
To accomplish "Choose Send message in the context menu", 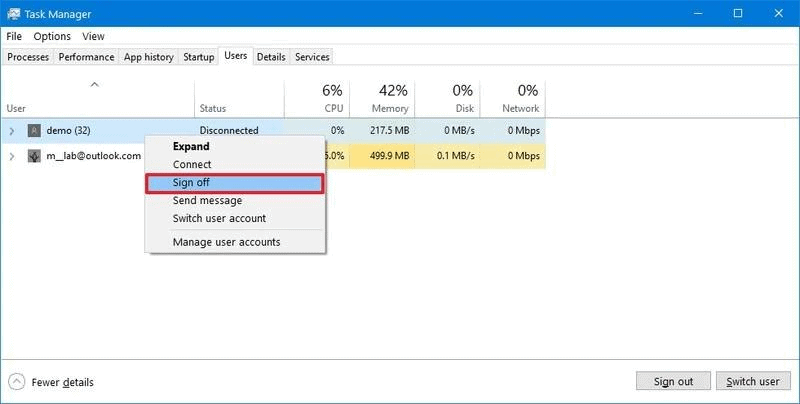I will (x=235, y=200).
